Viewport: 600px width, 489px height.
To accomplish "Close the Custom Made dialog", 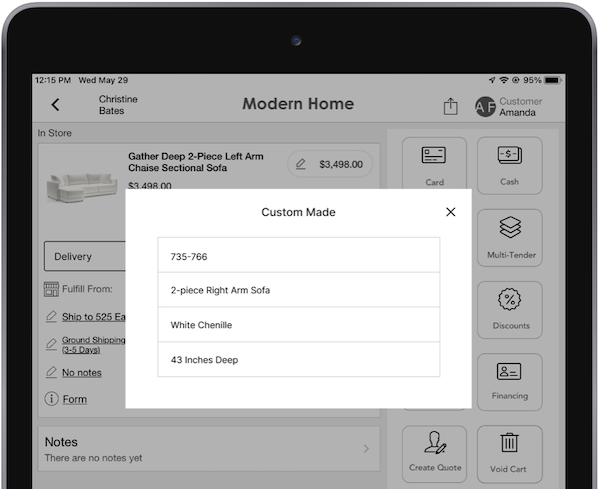I will pyautogui.click(x=450, y=212).
